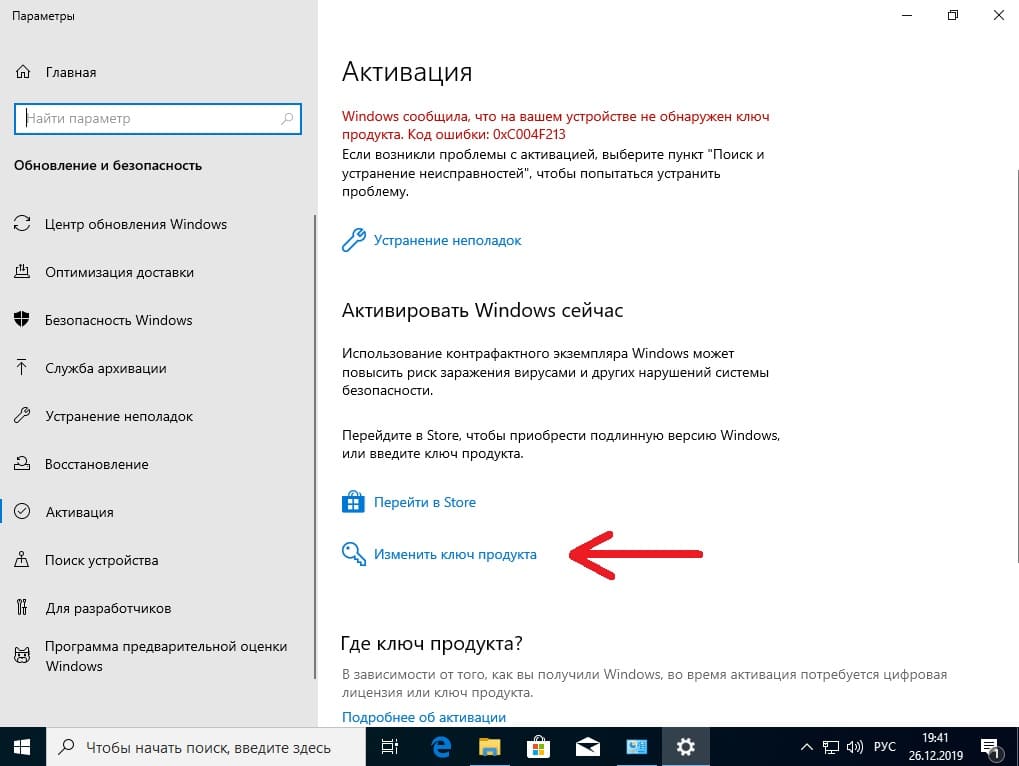
Task: Click the Оптимизация доставки icon
Action: point(22,272)
